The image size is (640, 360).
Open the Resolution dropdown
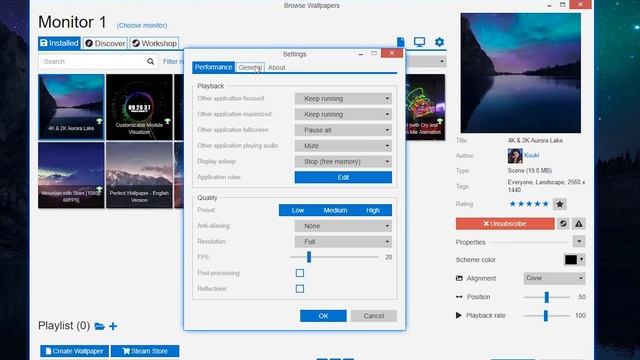click(343, 242)
